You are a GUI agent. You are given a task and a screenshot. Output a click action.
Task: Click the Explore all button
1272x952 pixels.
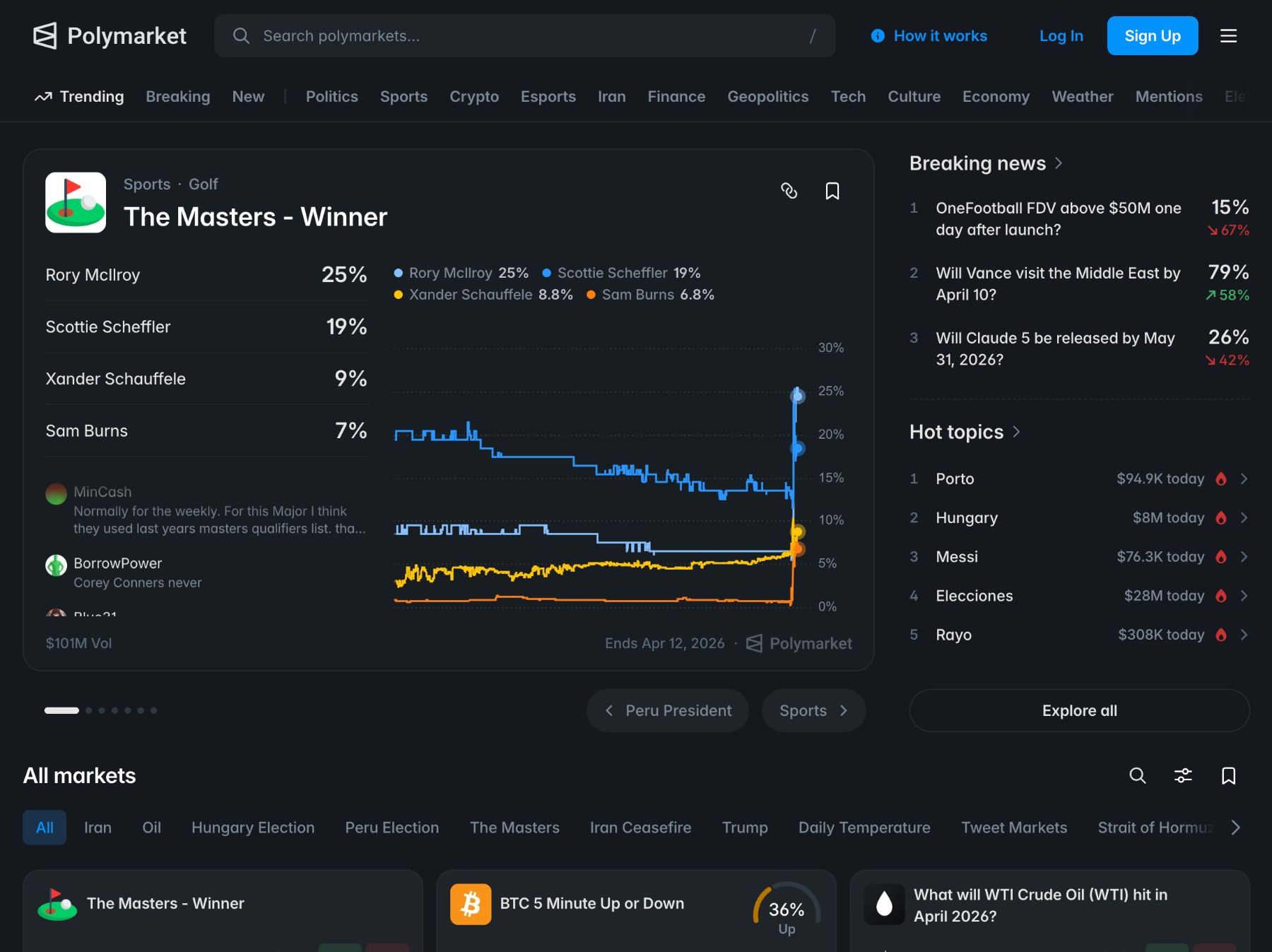[1079, 710]
